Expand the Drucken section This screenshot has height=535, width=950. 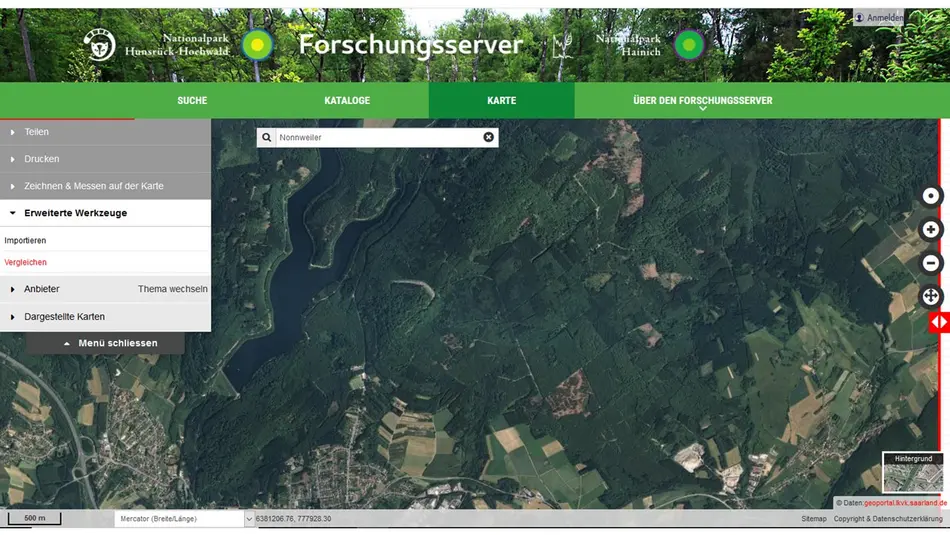tap(105, 159)
